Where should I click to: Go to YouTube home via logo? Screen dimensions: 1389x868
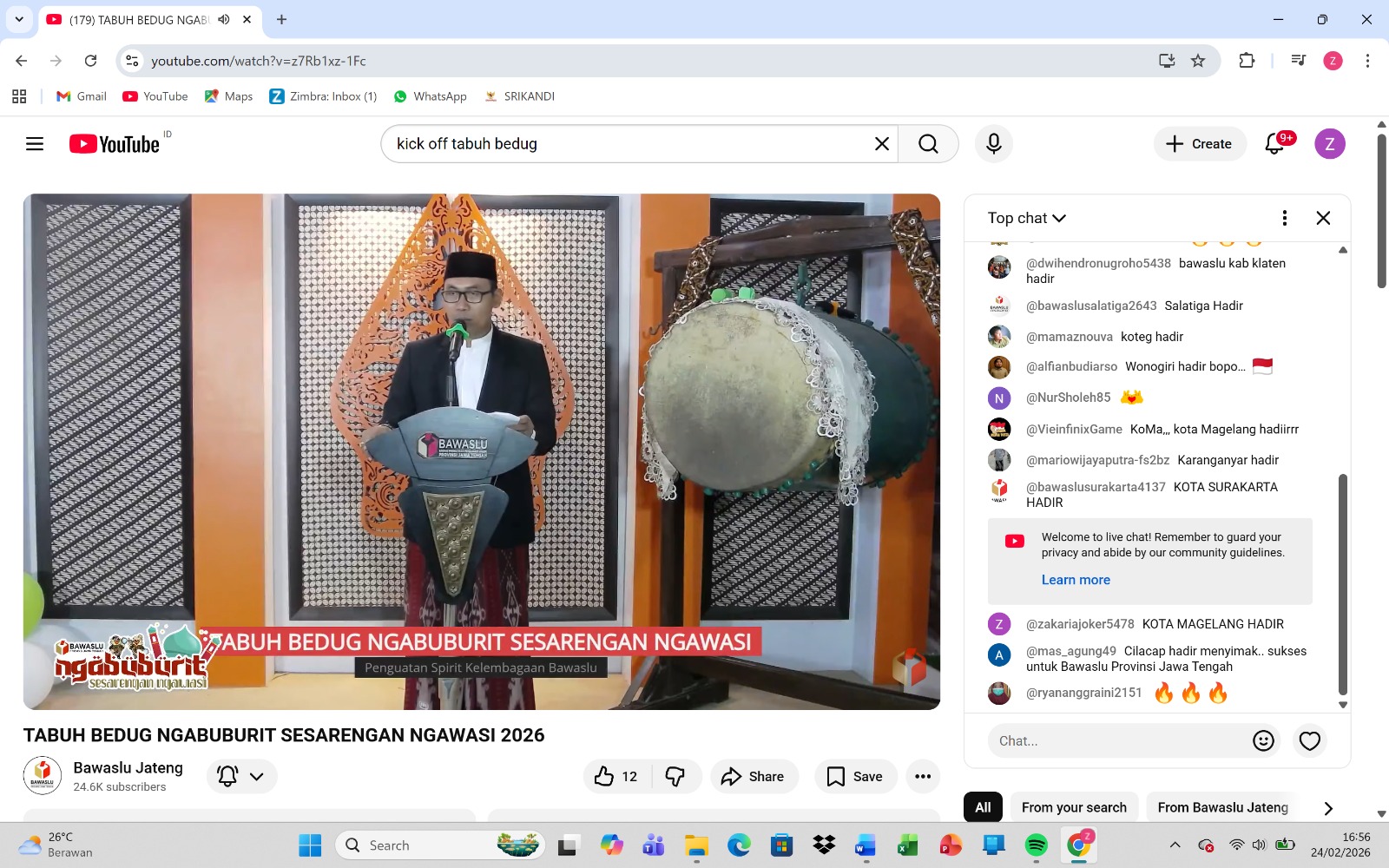click(115, 144)
